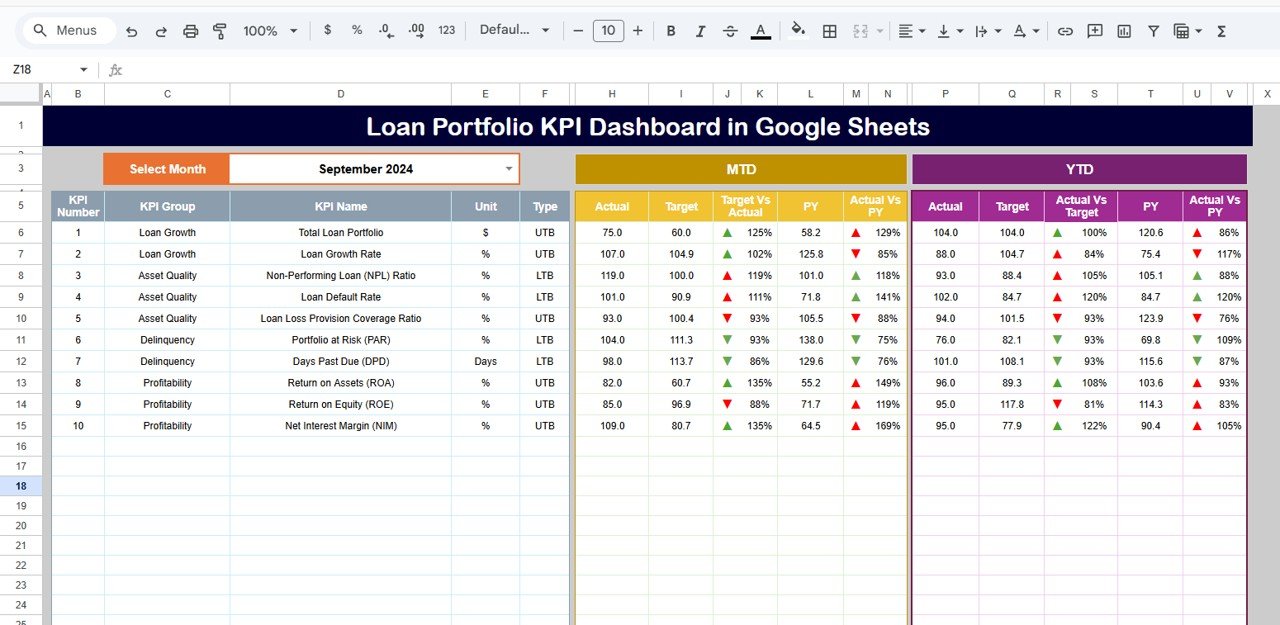Format selection as percent
This screenshot has width=1280, height=625.
point(356,31)
